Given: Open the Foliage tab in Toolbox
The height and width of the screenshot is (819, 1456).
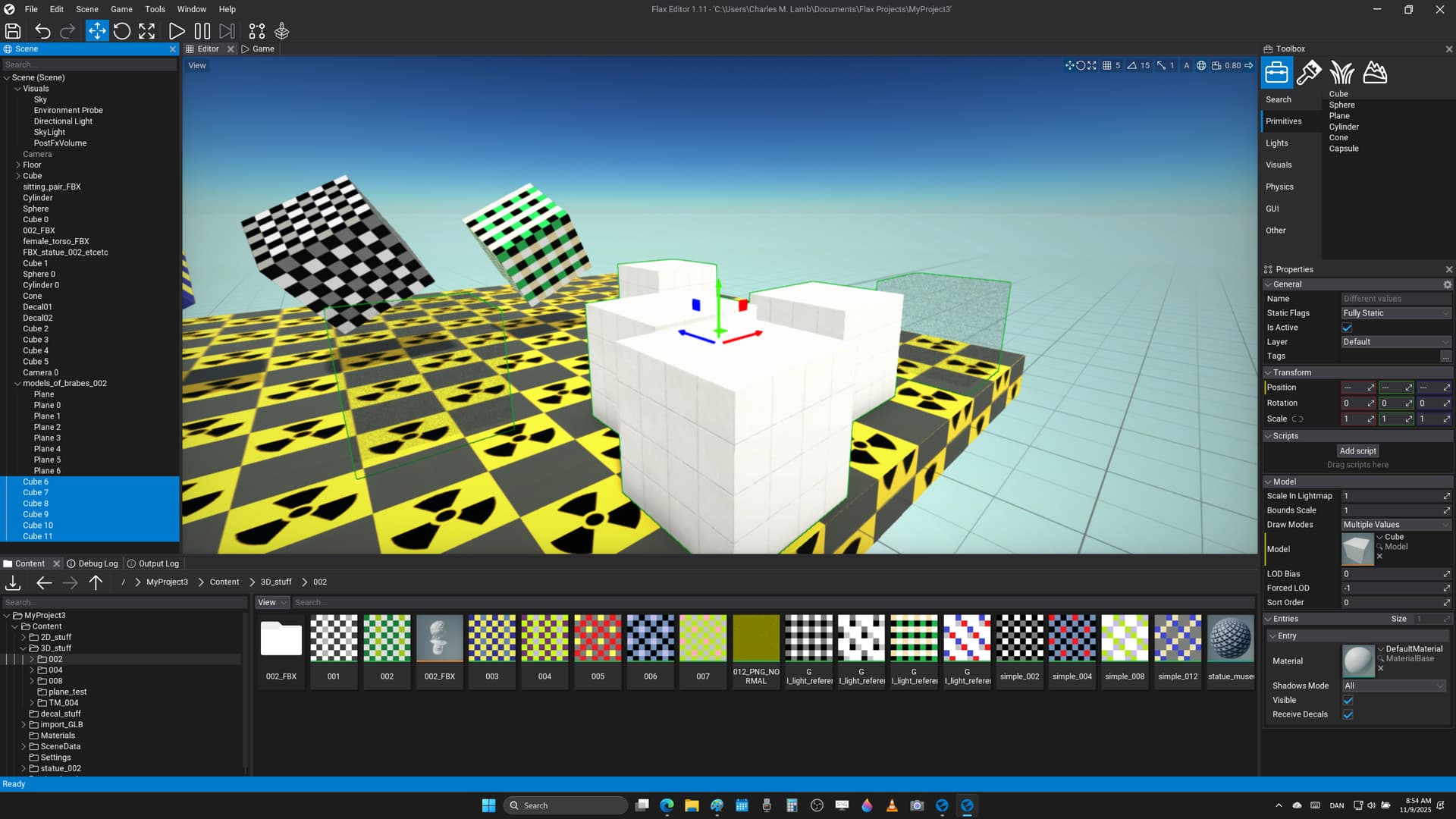Looking at the screenshot, I should coord(1341,73).
